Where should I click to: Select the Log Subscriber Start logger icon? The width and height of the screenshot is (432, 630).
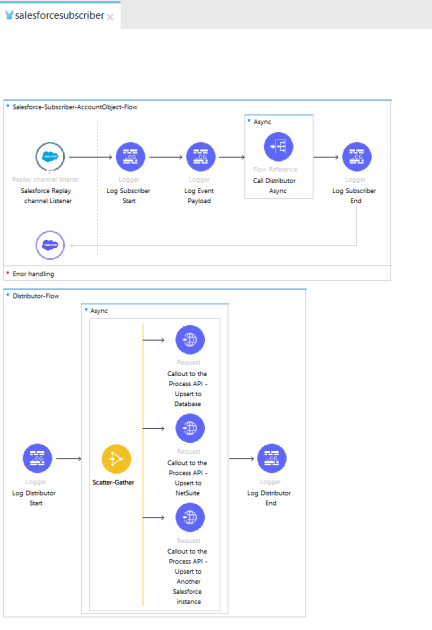point(130,157)
